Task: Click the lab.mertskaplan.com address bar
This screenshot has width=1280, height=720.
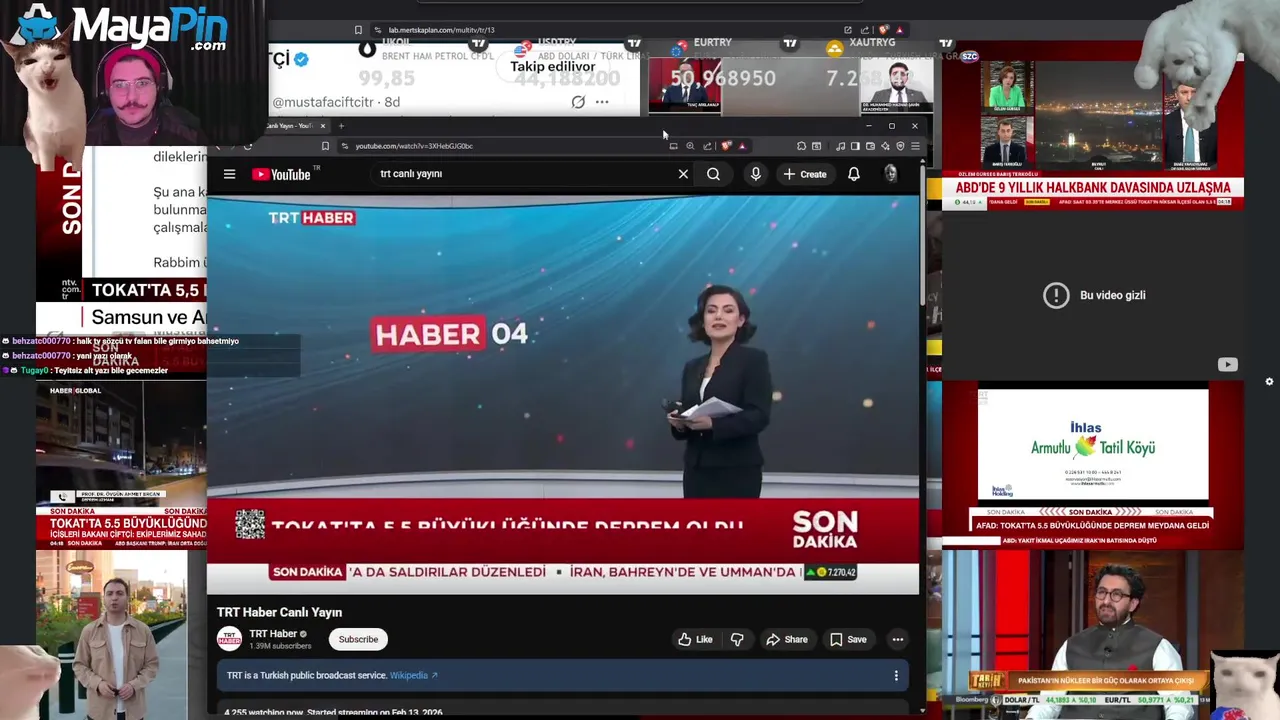Action: tap(441, 30)
